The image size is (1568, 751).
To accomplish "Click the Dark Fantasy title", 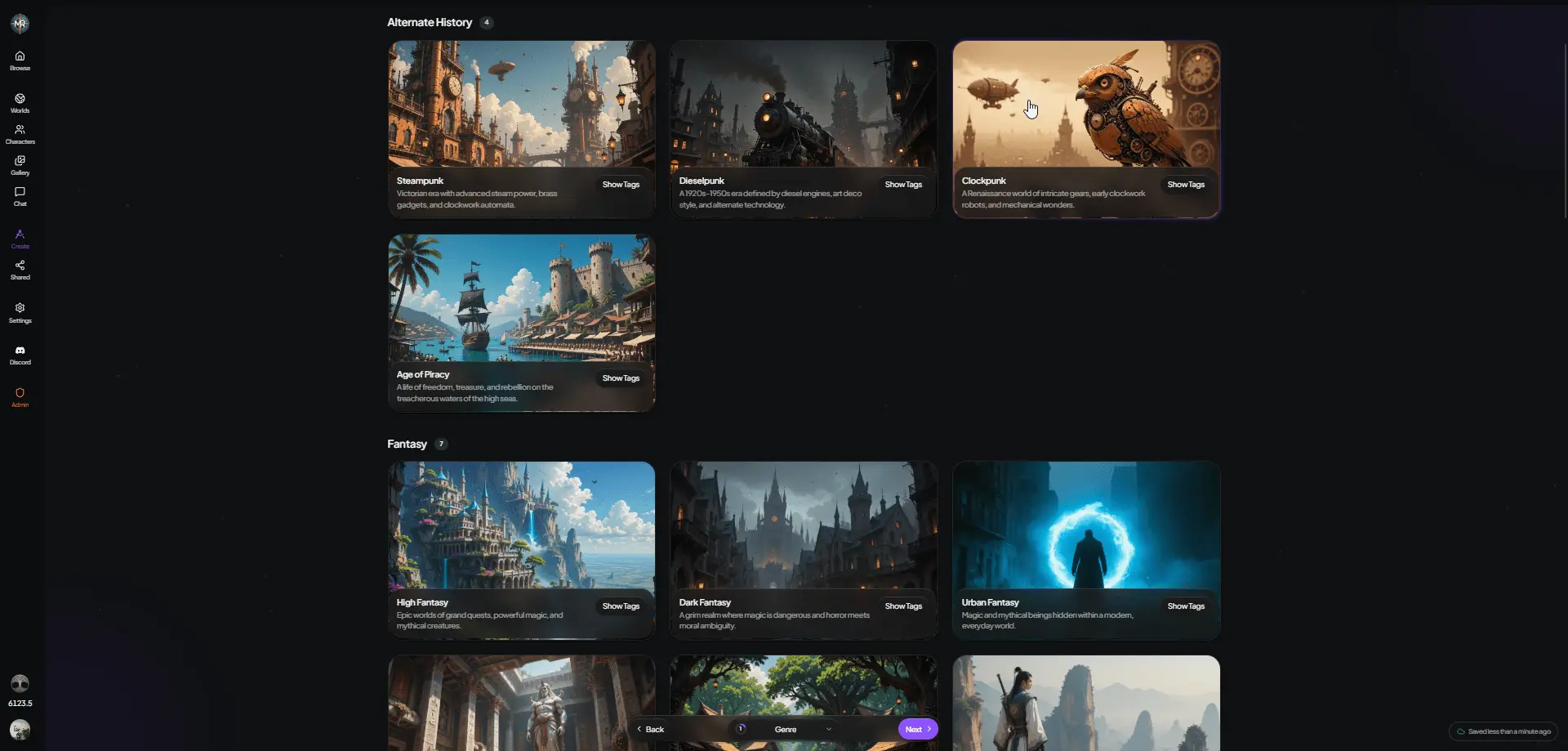I will 705,602.
